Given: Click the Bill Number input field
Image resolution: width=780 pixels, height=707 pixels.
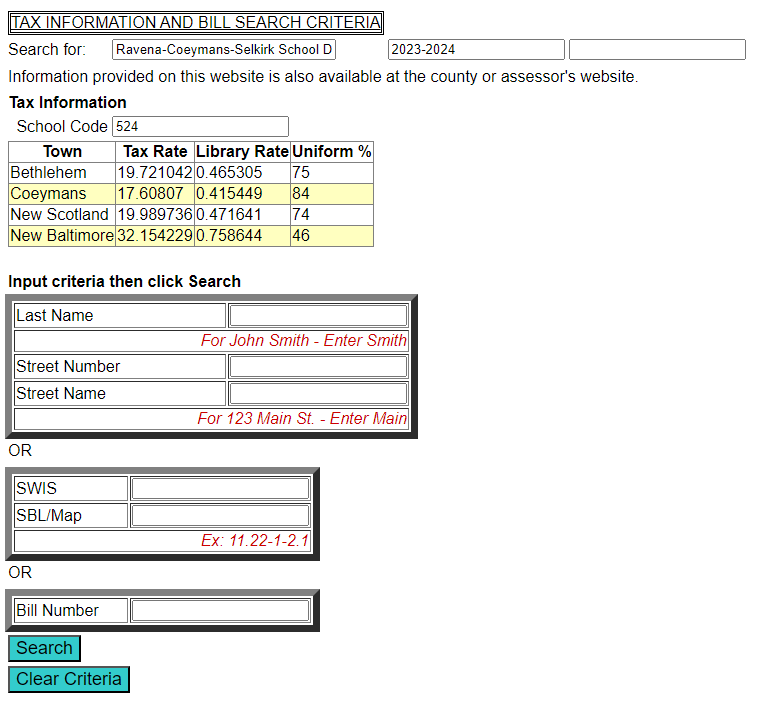Looking at the screenshot, I should pyautogui.click(x=220, y=610).
